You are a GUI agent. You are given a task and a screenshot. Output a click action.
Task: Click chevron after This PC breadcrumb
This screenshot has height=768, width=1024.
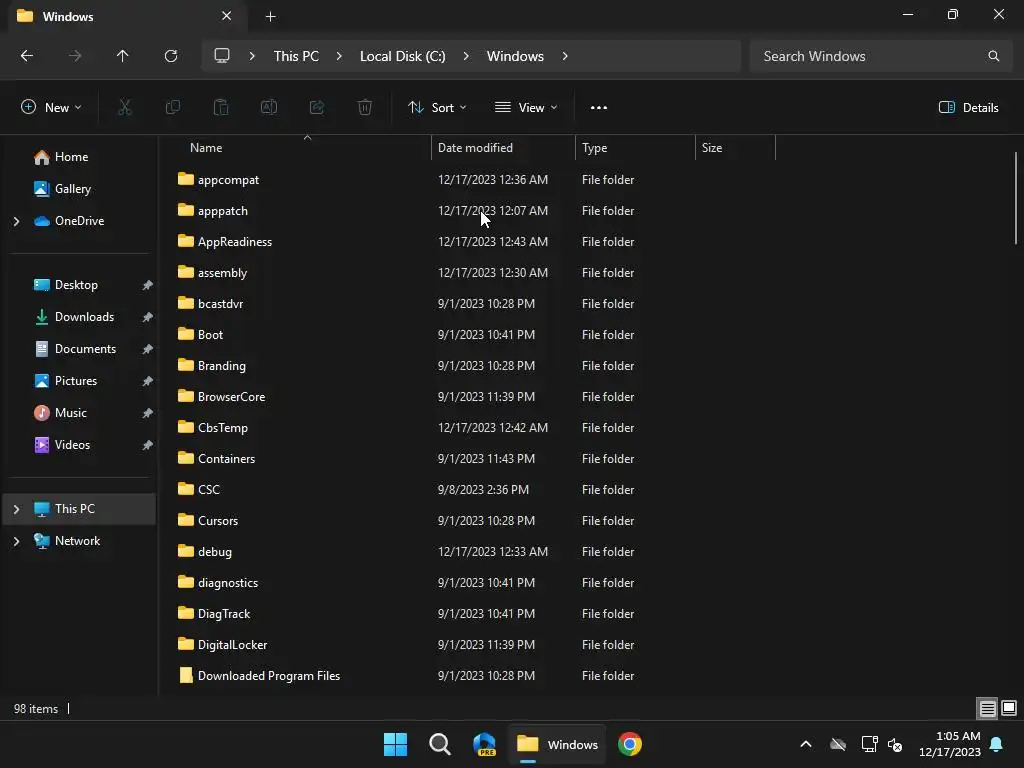tap(339, 56)
